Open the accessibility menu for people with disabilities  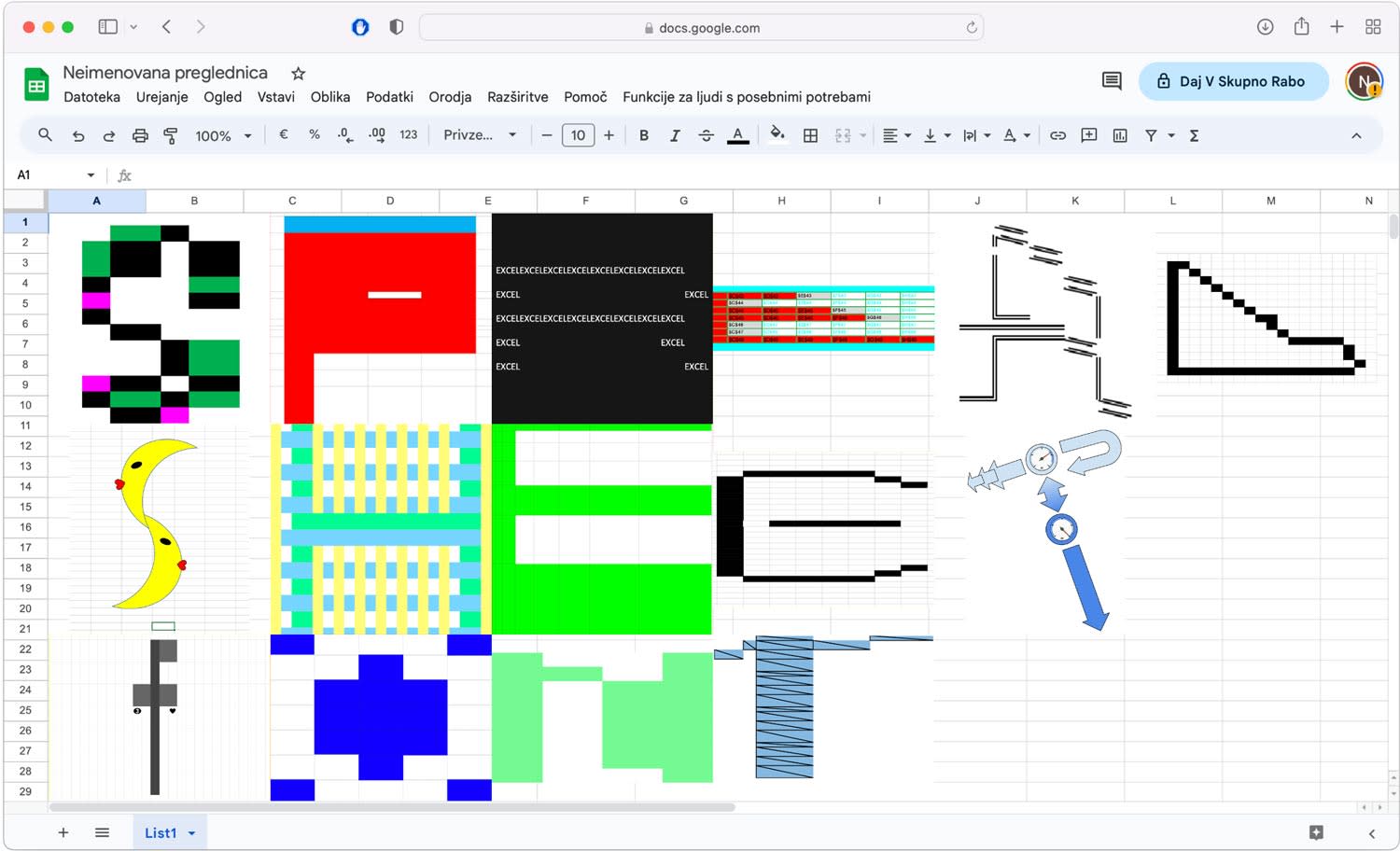[x=747, y=97]
